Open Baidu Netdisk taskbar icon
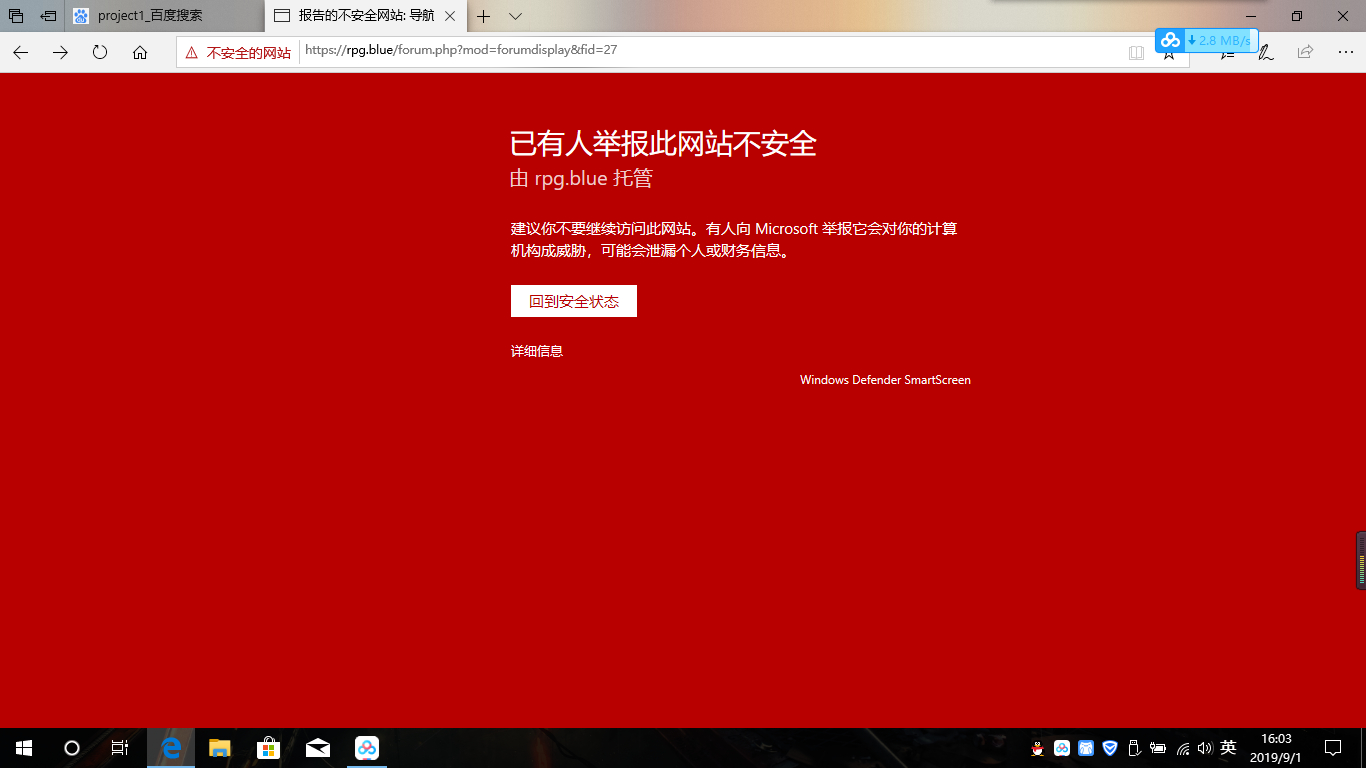1366x768 pixels. [x=367, y=748]
